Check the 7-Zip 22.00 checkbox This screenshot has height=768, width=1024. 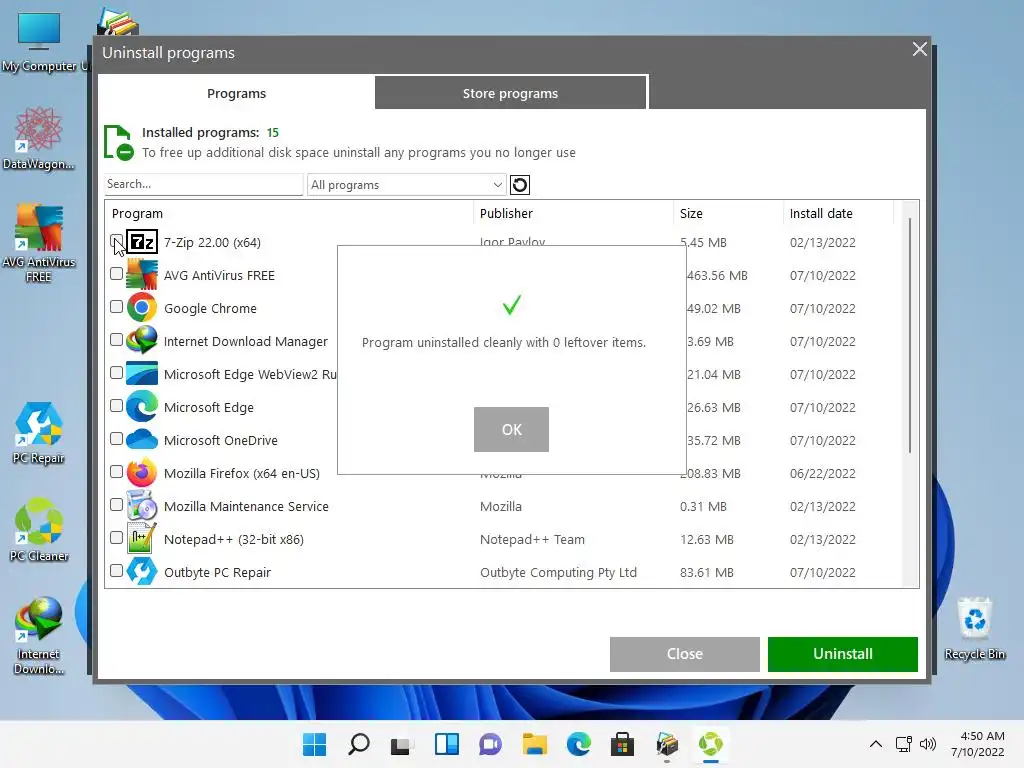116,240
